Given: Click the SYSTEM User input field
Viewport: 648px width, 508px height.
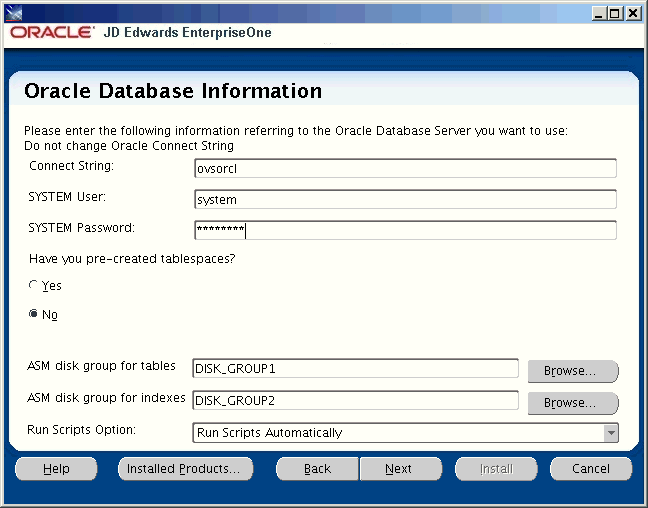Looking at the screenshot, I should click(405, 199).
